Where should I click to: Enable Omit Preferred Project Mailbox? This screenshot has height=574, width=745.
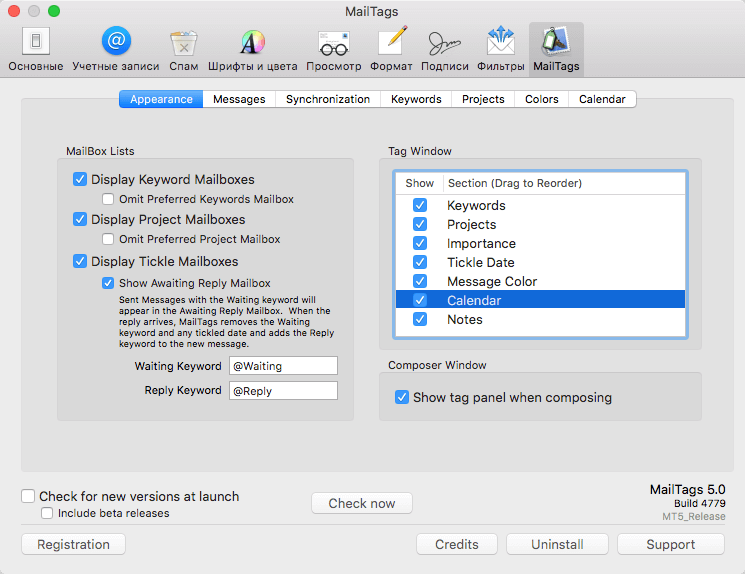[108, 239]
